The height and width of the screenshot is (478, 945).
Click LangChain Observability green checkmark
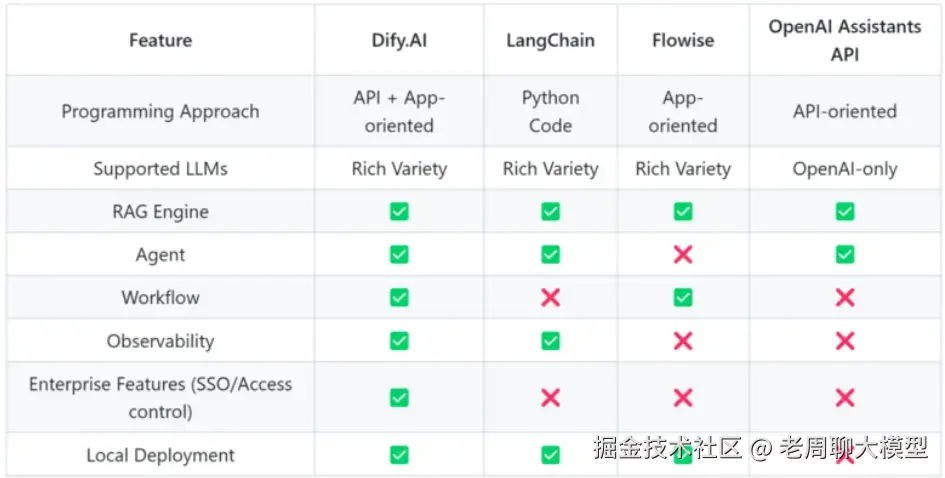click(550, 341)
